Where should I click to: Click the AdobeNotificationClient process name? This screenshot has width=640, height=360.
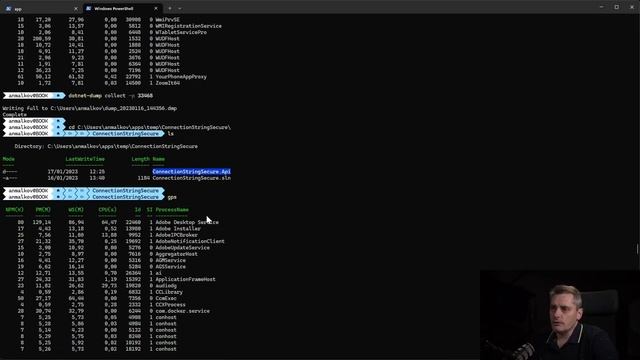(190, 241)
